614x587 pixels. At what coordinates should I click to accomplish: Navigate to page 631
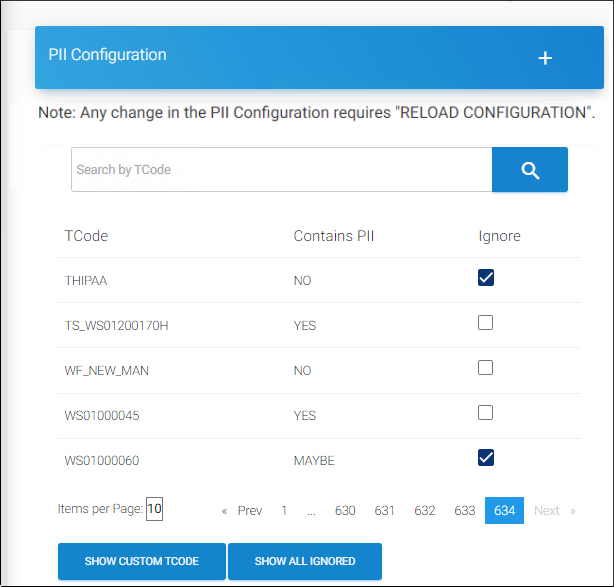click(x=385, y=511)
